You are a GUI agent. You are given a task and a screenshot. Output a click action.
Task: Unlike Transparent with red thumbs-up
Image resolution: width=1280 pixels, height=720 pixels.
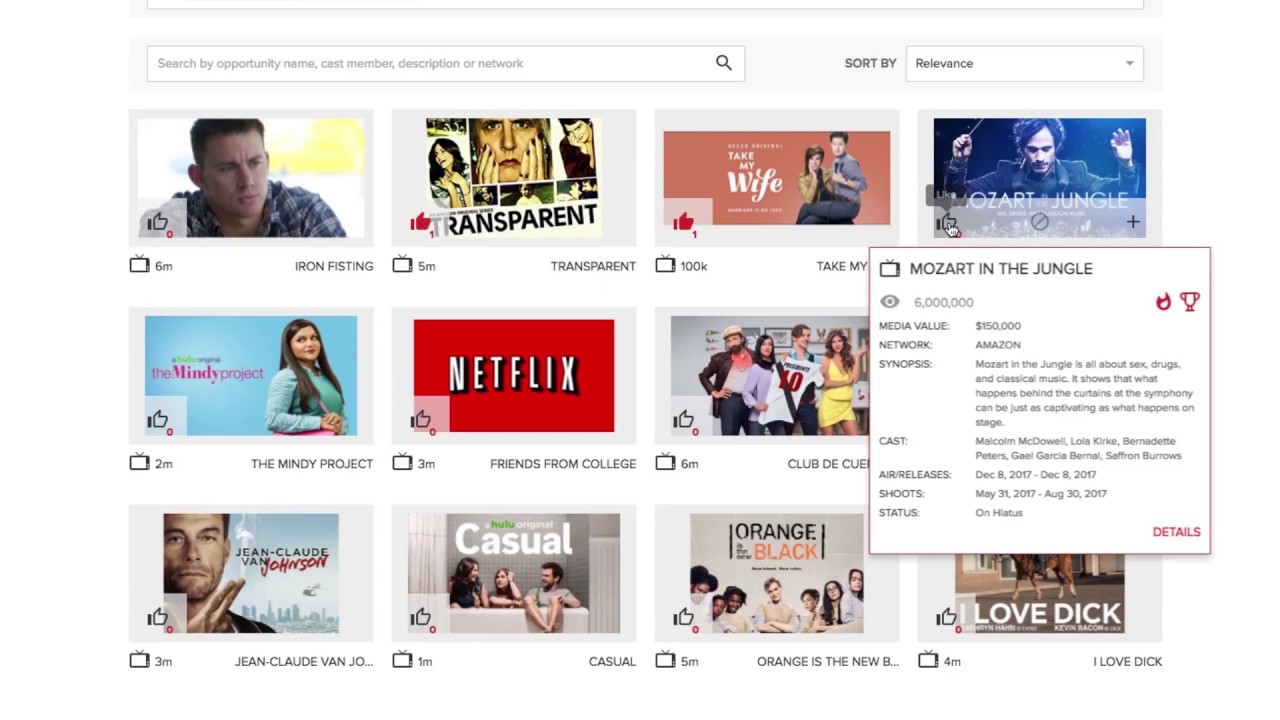(x=420, y=222)
